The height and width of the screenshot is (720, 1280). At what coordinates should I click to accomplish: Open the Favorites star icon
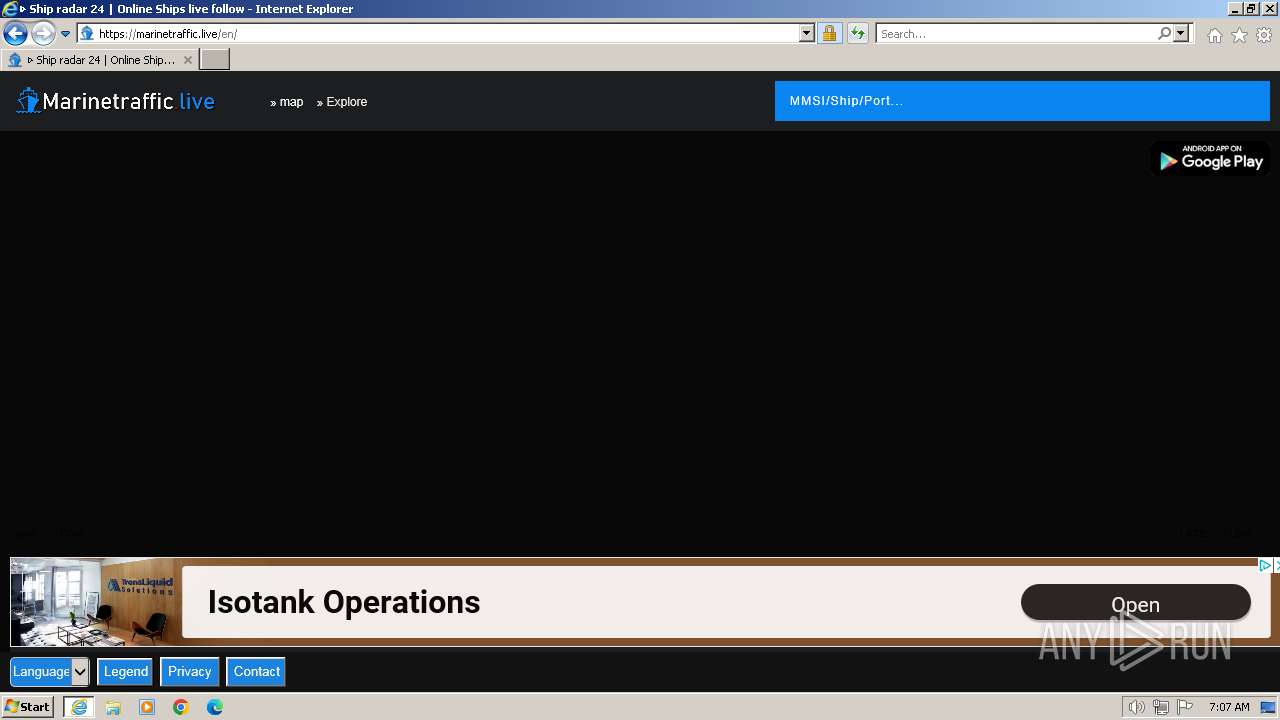click(1239, 35)
